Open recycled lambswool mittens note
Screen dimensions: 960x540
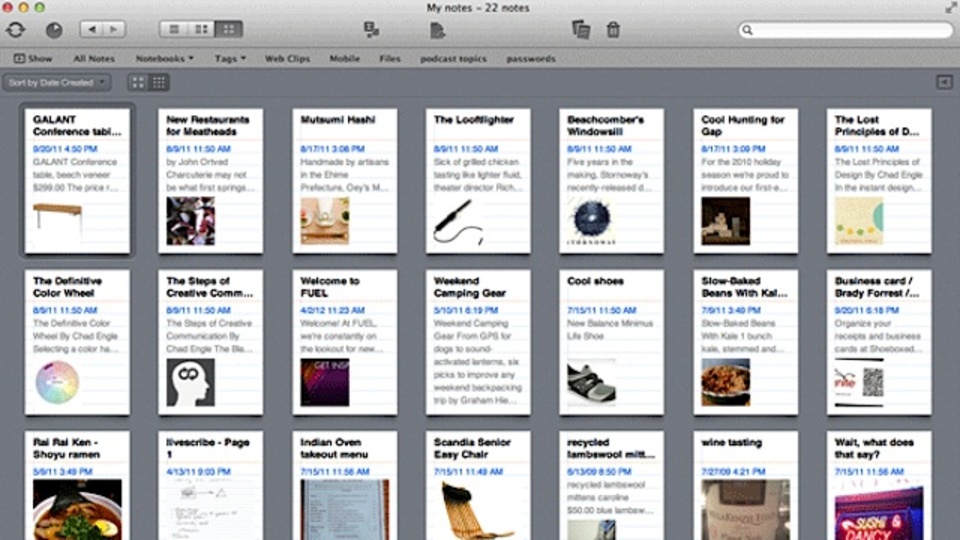(611, 486)
